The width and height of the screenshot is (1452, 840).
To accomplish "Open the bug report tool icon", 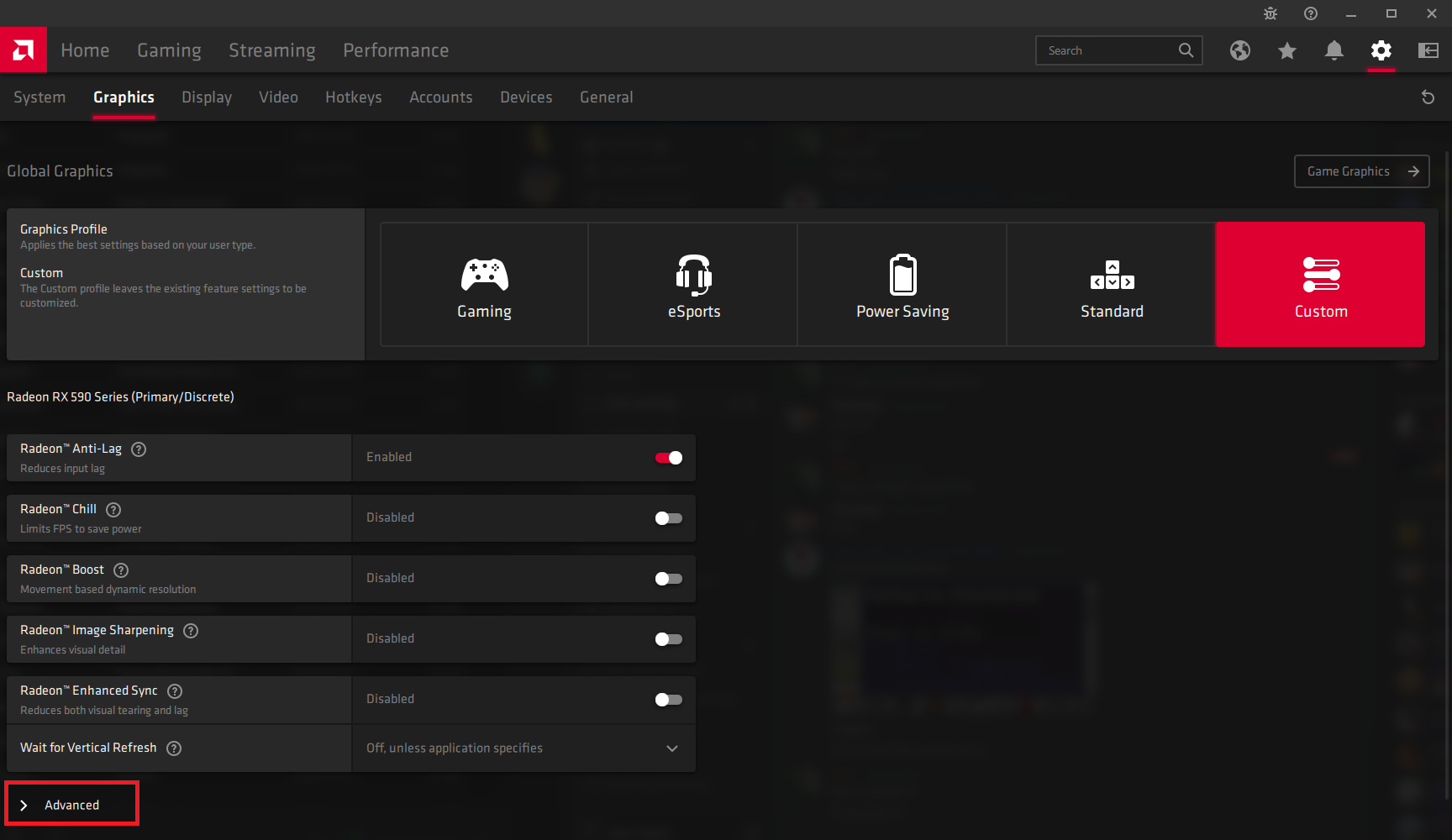I will 1270,13.
